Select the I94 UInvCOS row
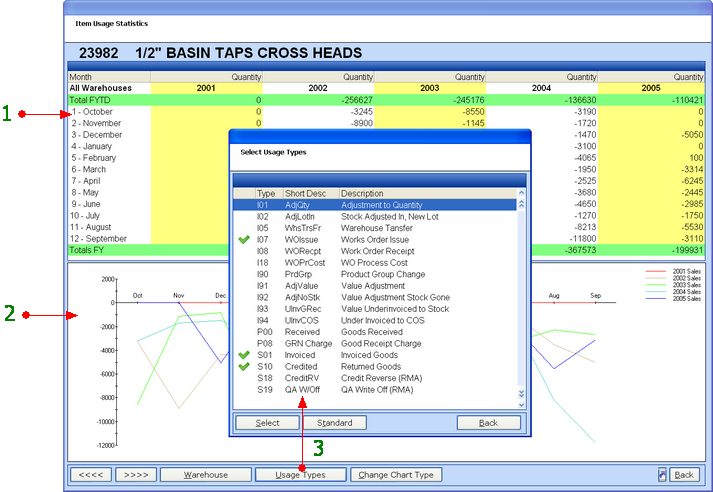The width and height of the screenshot is (713, 492). [375, 321]
